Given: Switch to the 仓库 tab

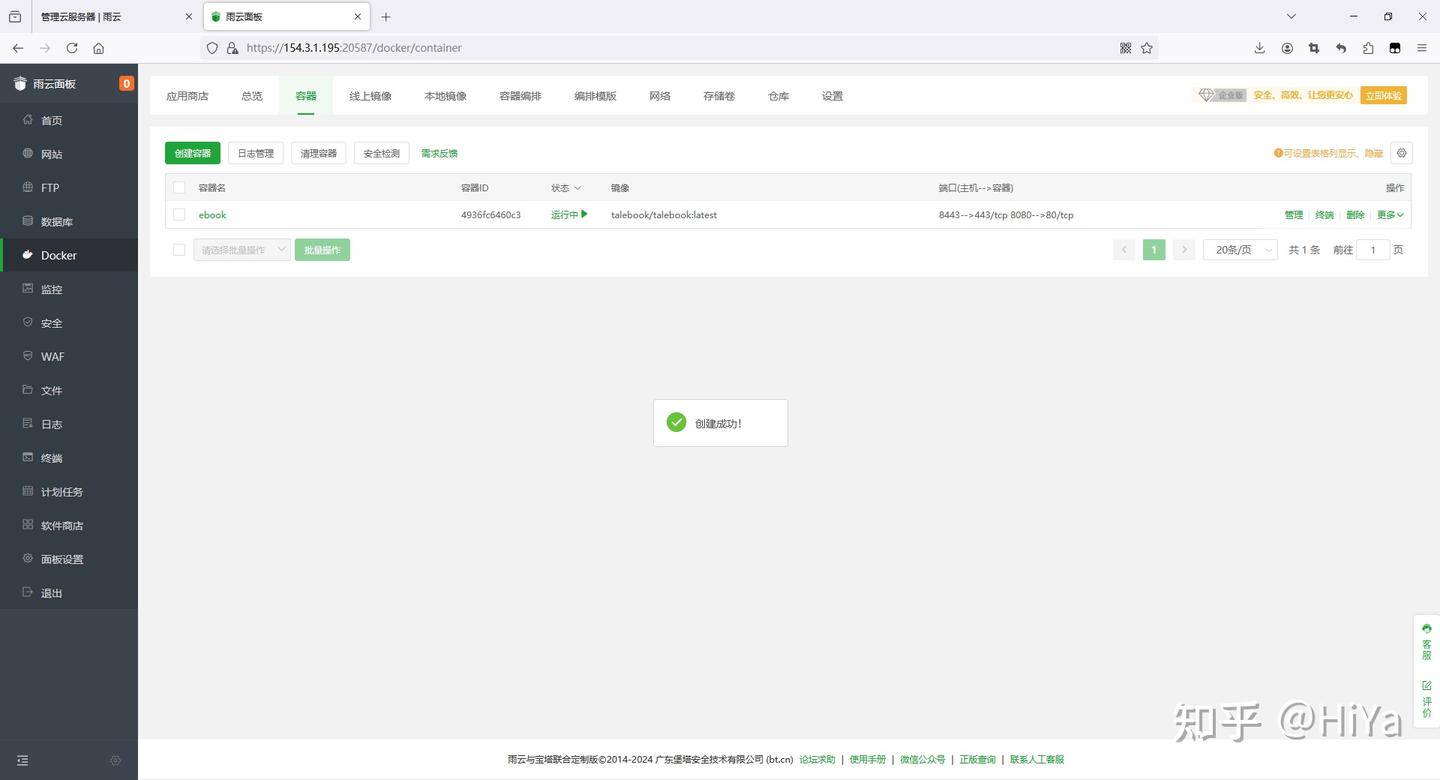Looking at the screenshot, I should click(778, 96).
